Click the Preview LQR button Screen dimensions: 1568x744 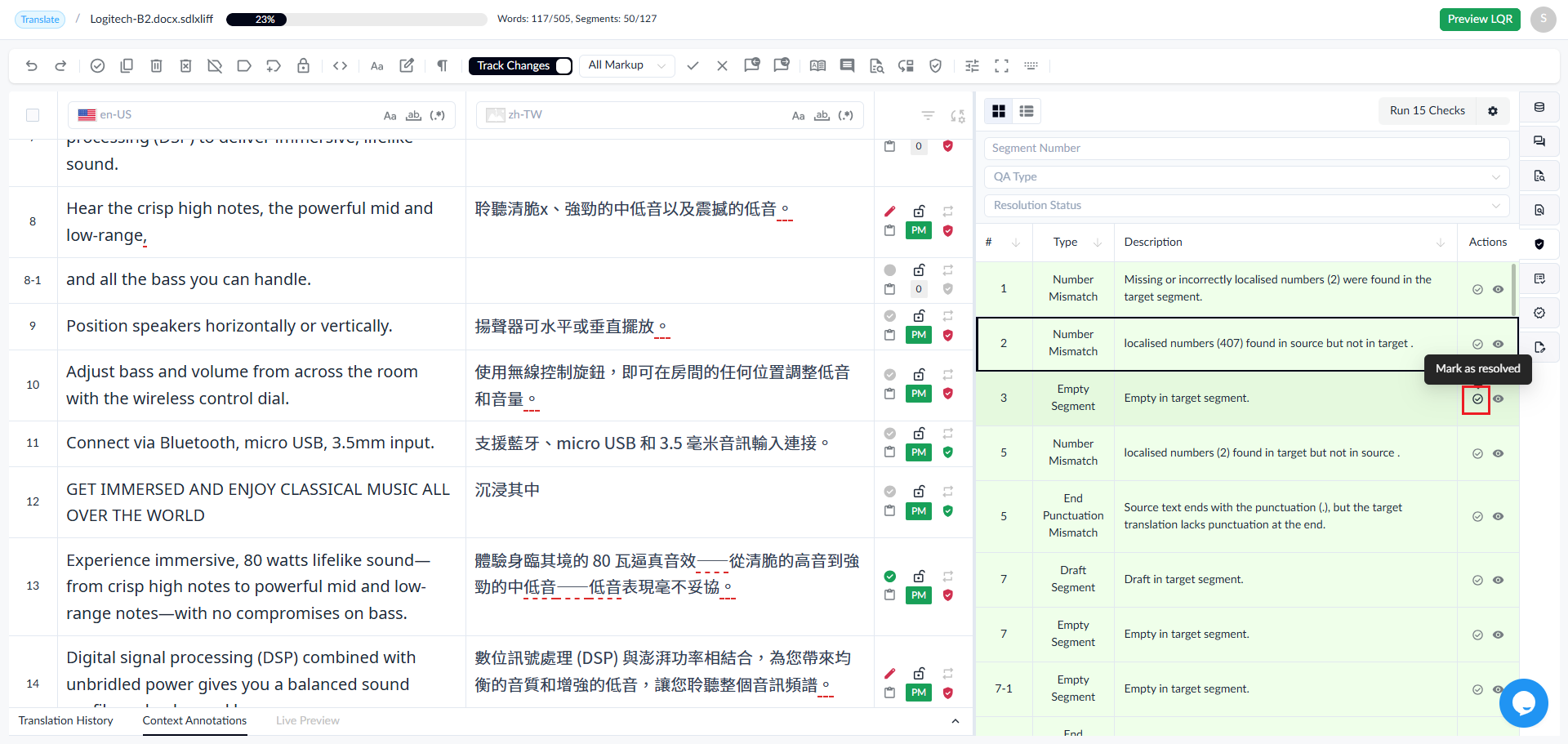(x=1480, y=19)
